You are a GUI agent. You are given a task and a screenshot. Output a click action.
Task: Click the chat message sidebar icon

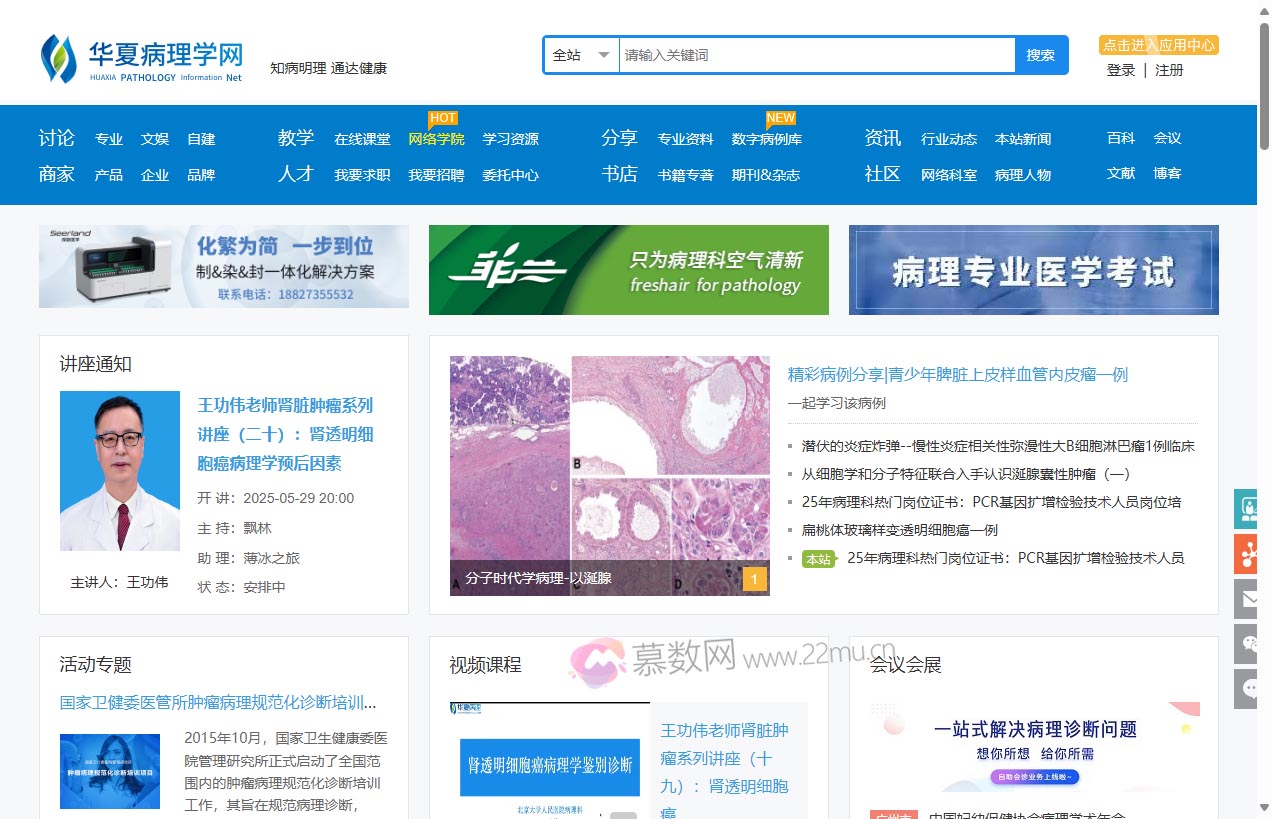click(1246, 687)
